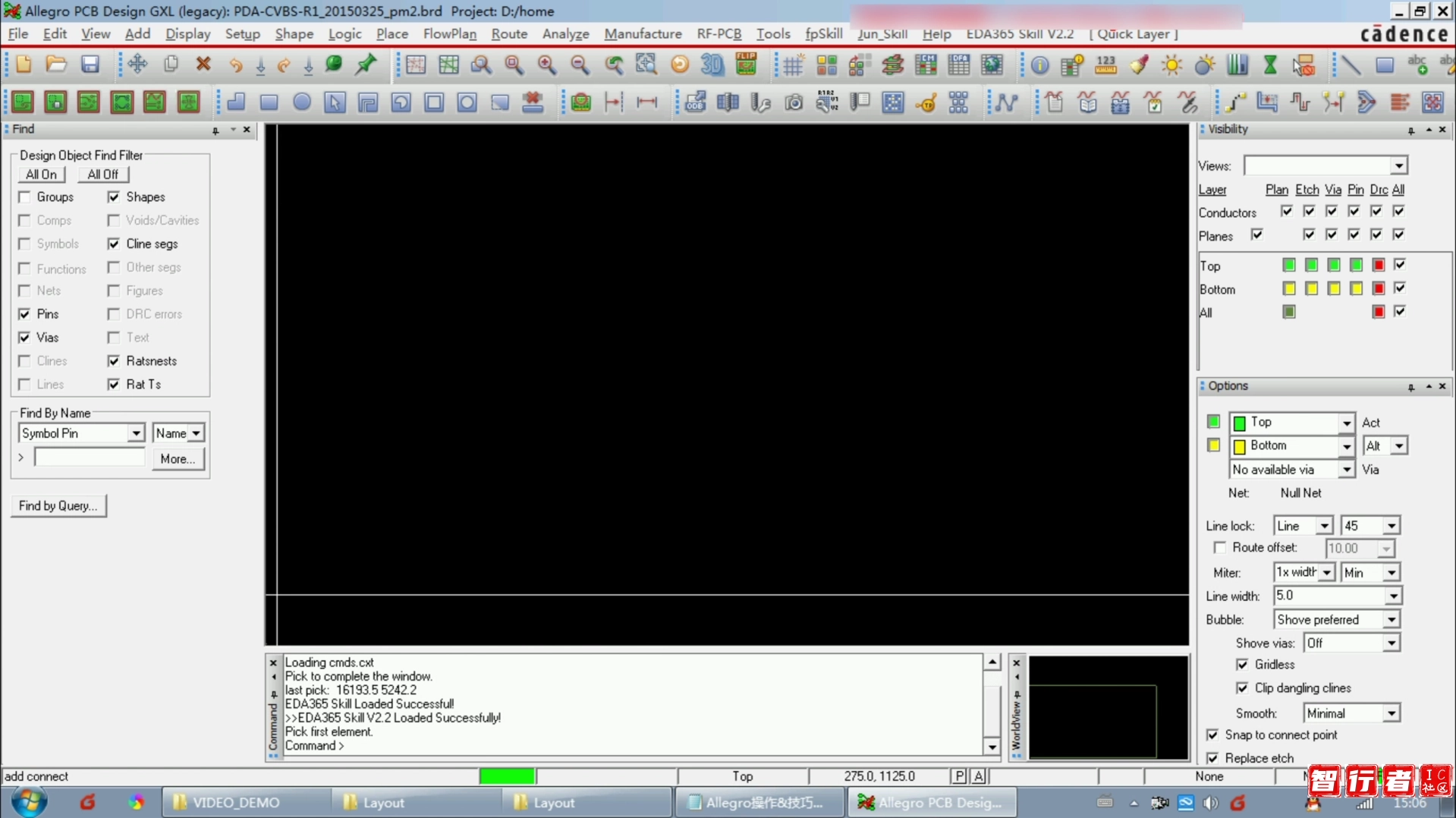This screenshot has height=818, width=1456.
Task: Click the Zoom Out magnifier icon
Action: pos(580,64)
